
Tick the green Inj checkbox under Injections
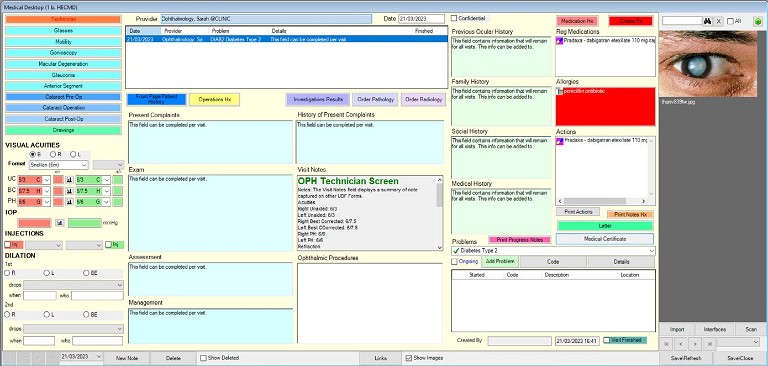point(108,244)
